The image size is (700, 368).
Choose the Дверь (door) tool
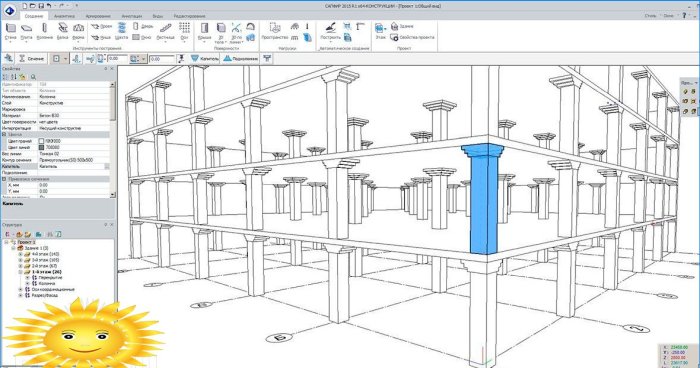pos(143,27)
